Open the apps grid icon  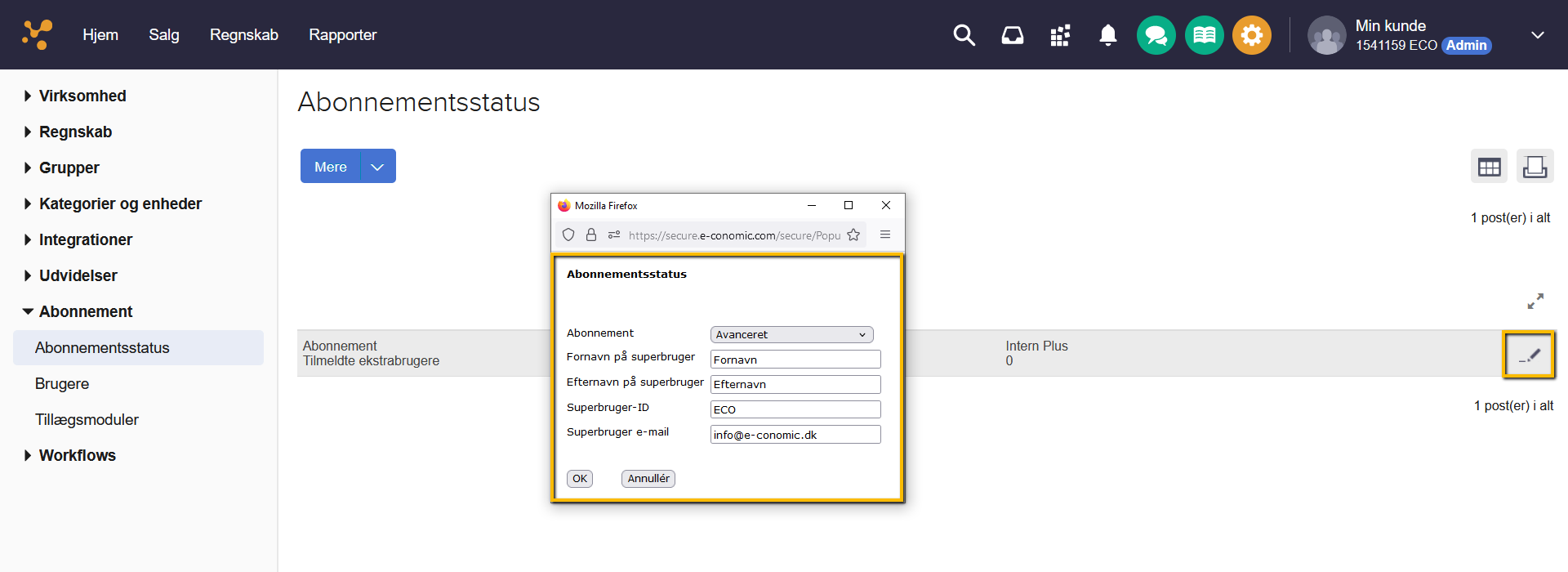click(1060, 35)
